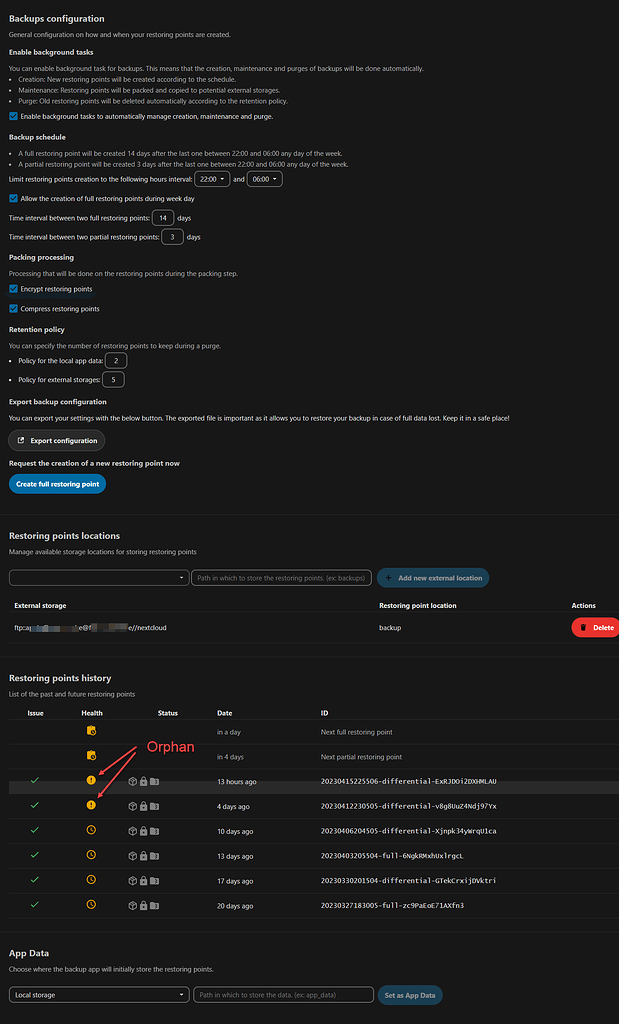Viewport: 619px width, 1024px height.
Task: Click the health warning icon for the 13 hours ago point
Action: 91,780
